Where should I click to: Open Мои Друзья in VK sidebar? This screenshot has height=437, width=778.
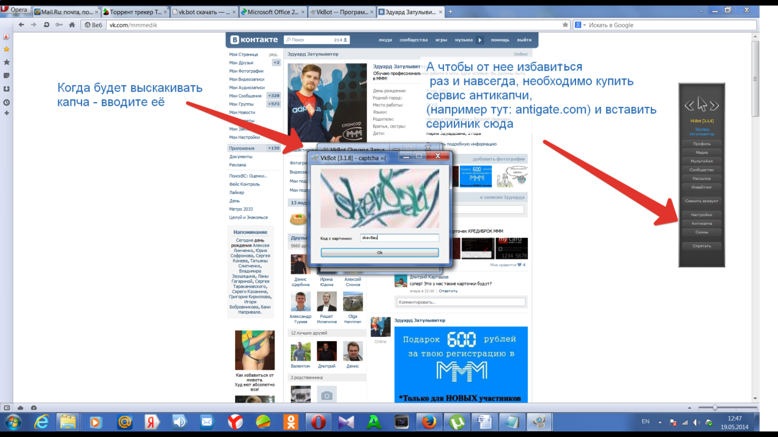tap(241, 63)
